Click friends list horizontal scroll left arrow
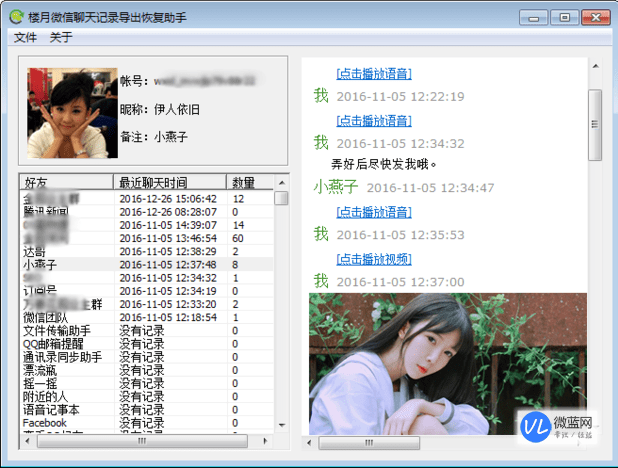Screen dimensions: 618x468 [27, 441]
